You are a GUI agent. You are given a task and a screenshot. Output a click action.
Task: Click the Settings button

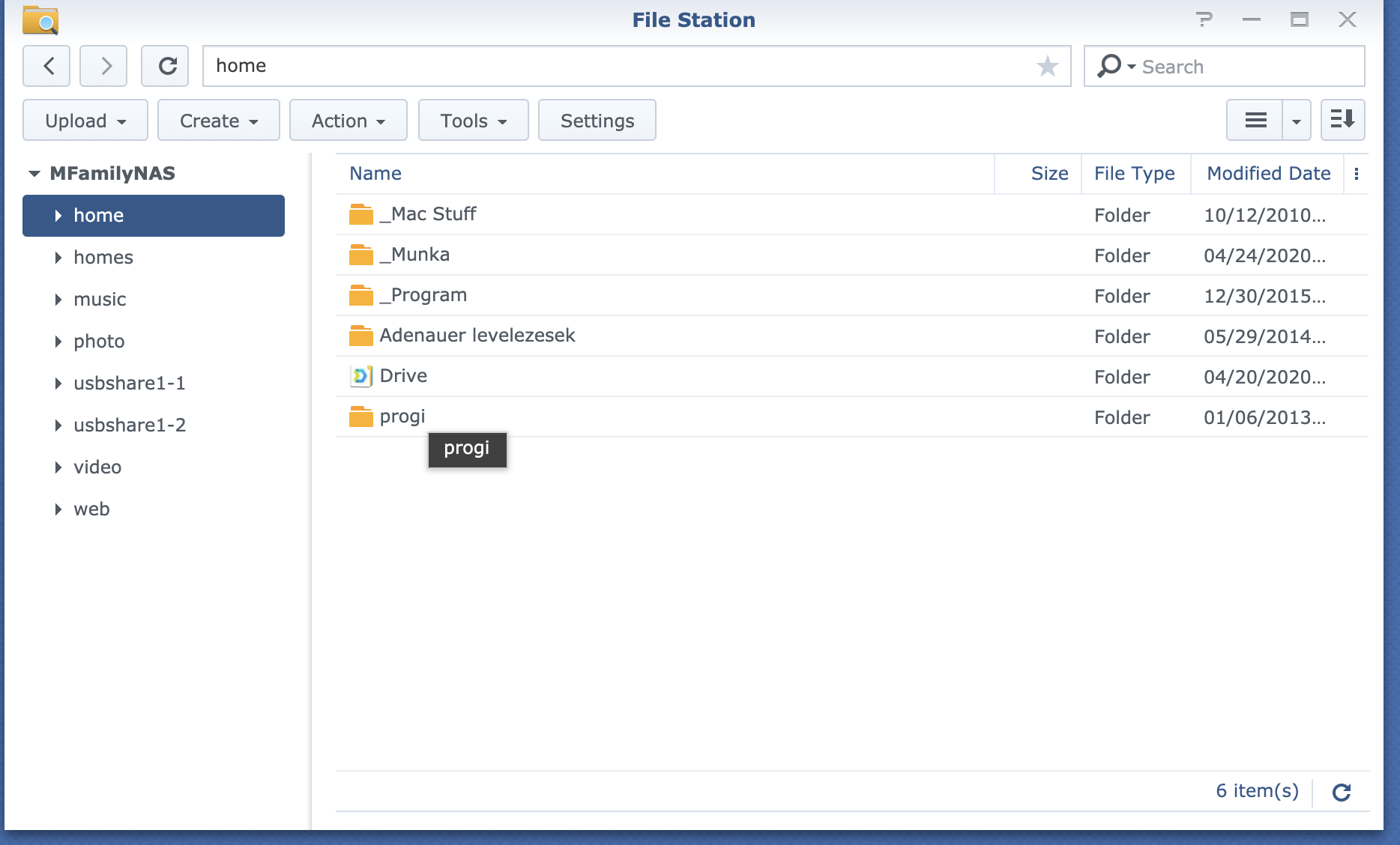point(597,120)
